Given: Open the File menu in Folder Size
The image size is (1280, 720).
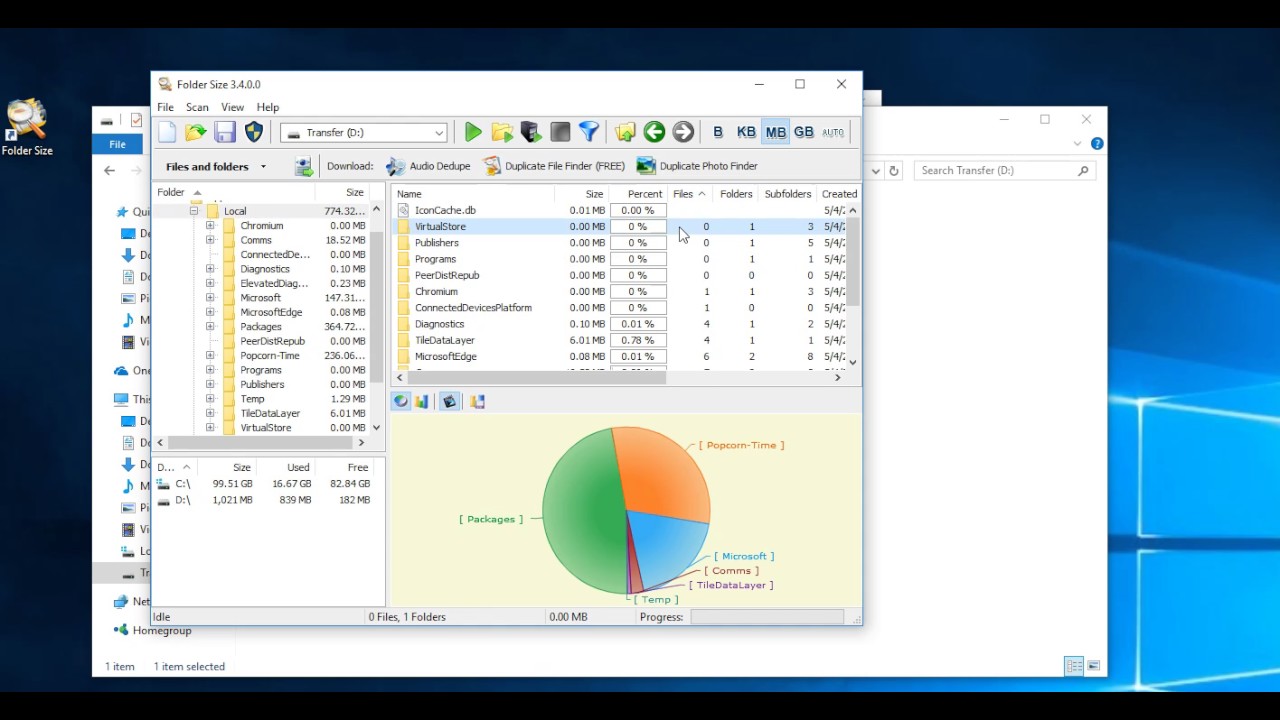Looking at the screenshot, I should (165, 107).
